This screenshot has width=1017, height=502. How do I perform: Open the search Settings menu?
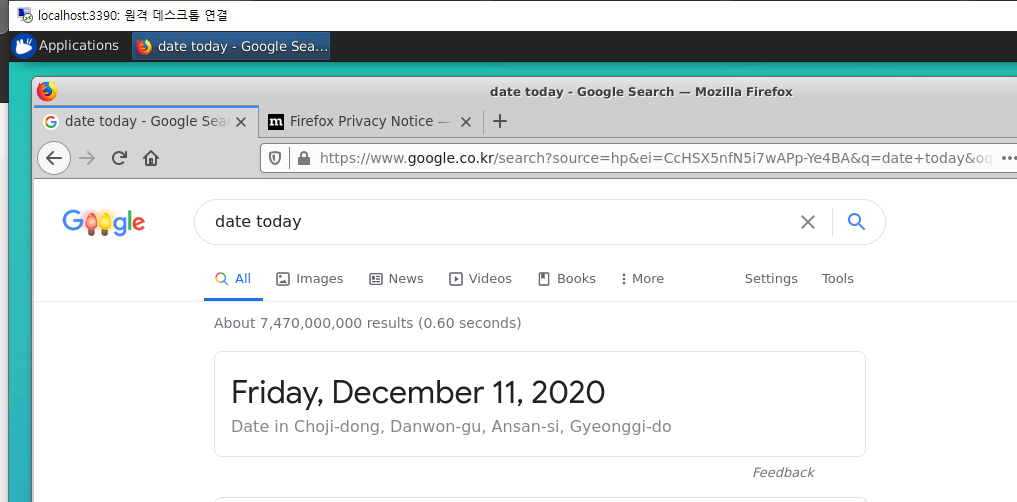click(x=771, y=279)
